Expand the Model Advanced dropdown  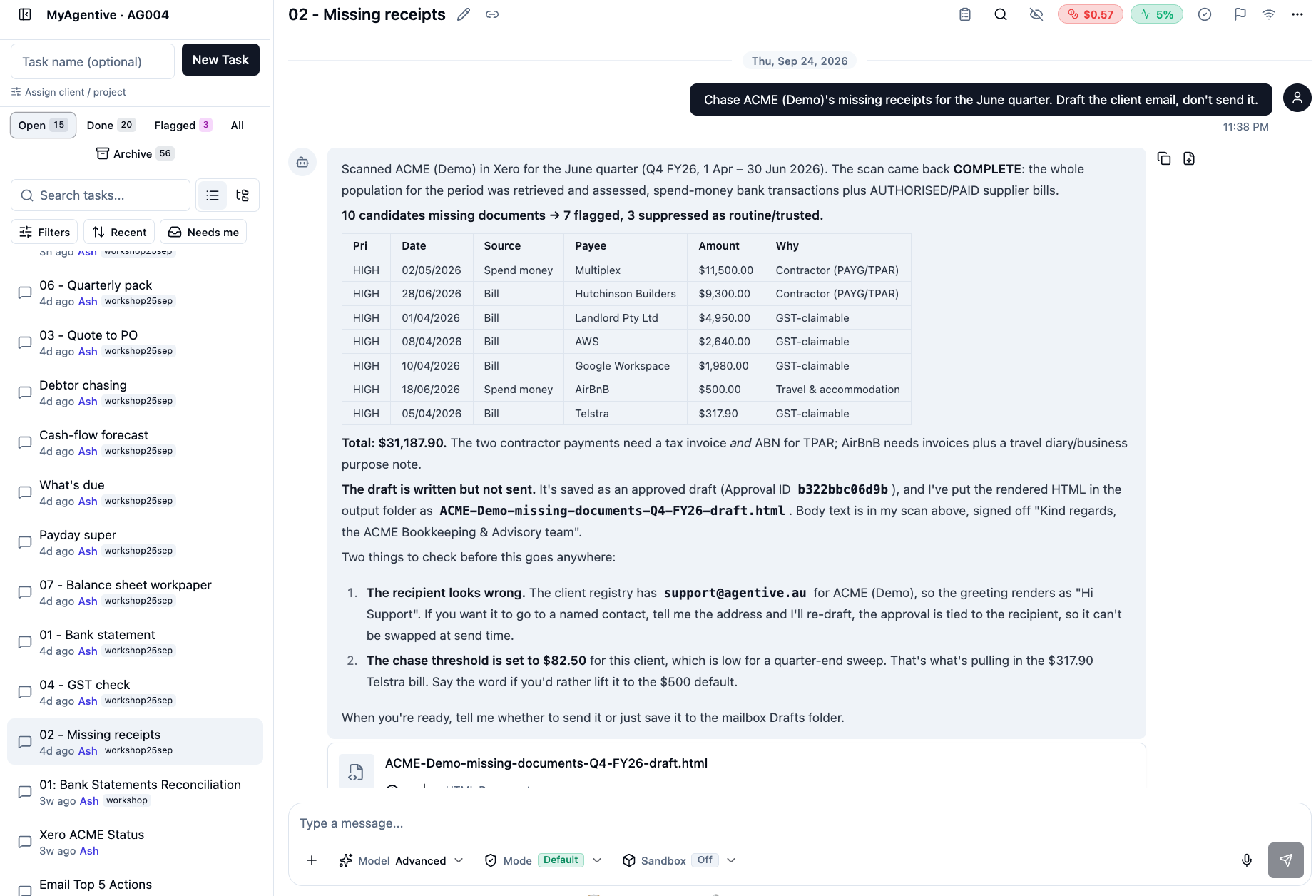(x=402, y=860)
